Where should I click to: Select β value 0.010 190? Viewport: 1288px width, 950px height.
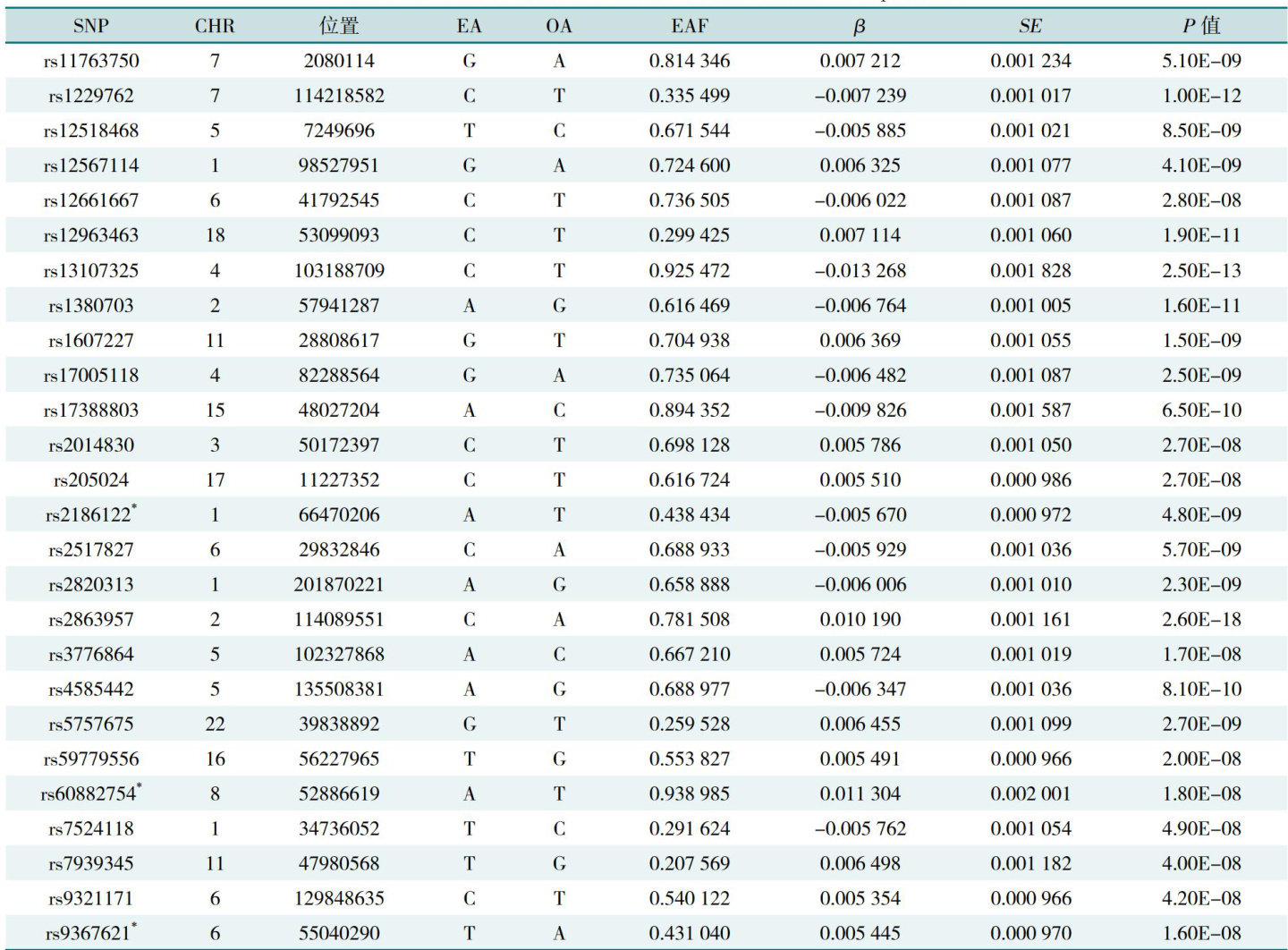pyautogui.click(x=860, y=620)
